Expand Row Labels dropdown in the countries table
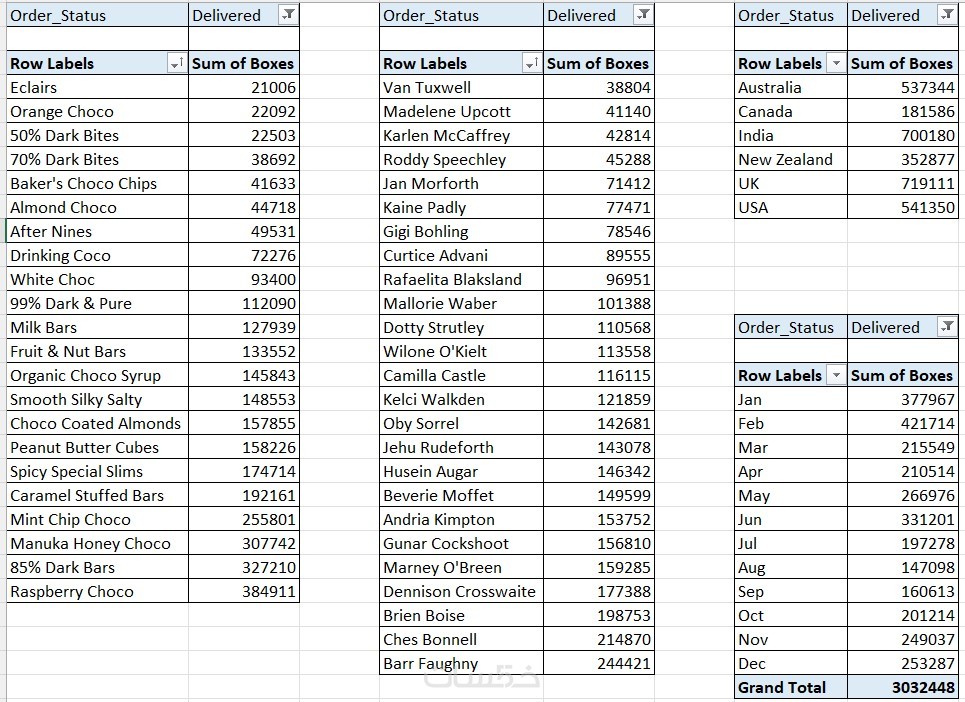The height and width of the screenshot is (702, 965). pos(836,63)
